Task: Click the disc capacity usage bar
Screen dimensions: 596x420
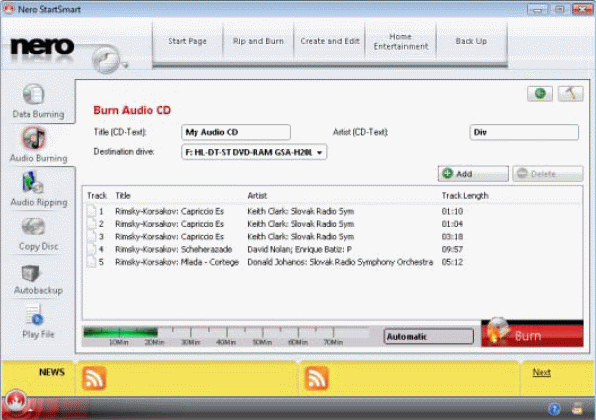Action: click(x=226, y=333)
